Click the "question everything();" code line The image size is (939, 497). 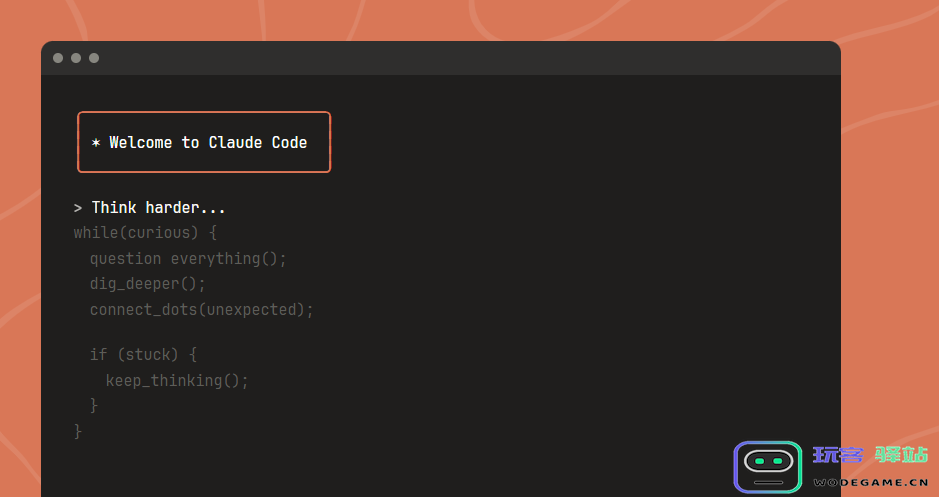click(x=188, y=259)
